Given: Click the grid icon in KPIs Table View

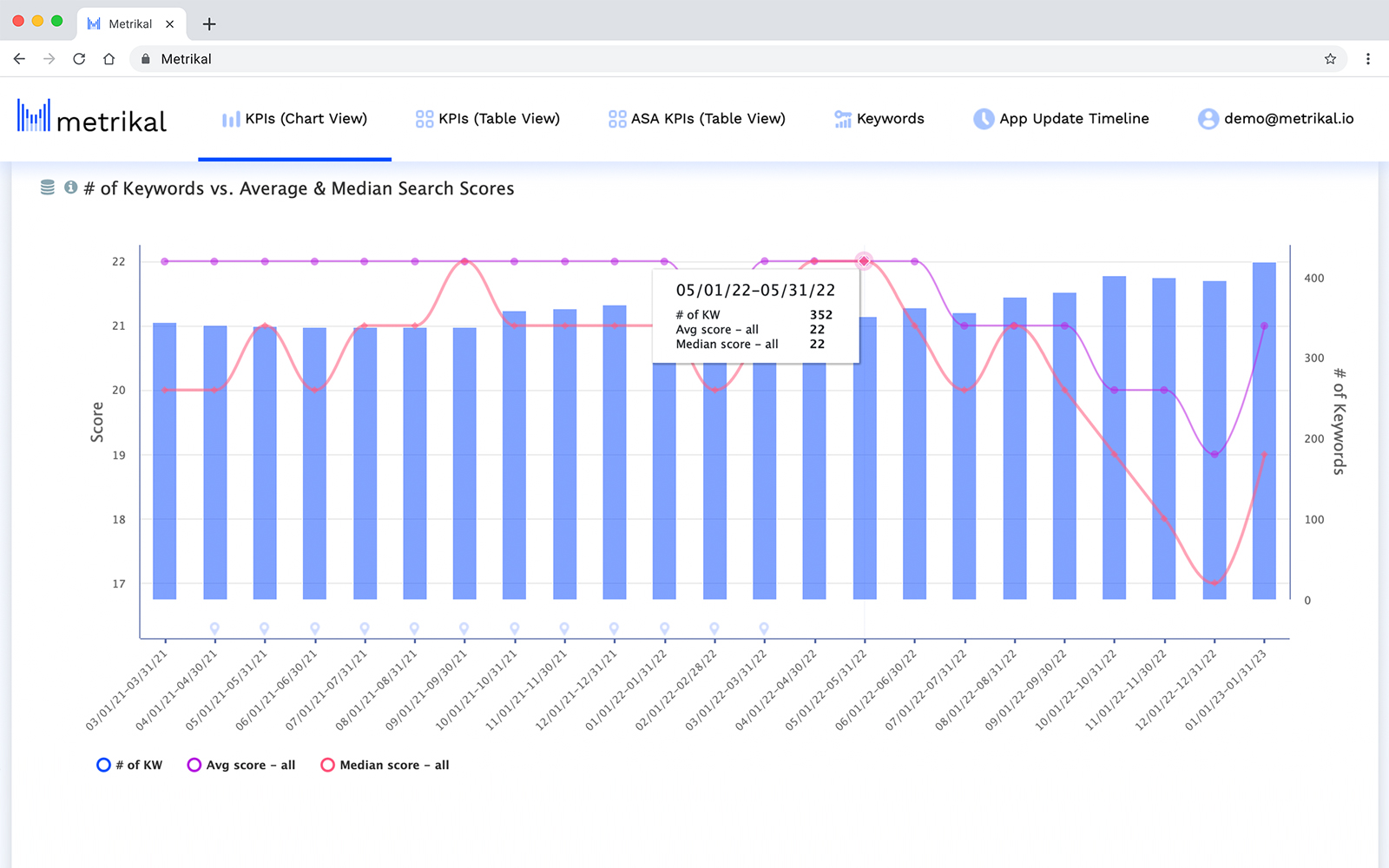Looking at the screenshot, I should pos(425,119).
